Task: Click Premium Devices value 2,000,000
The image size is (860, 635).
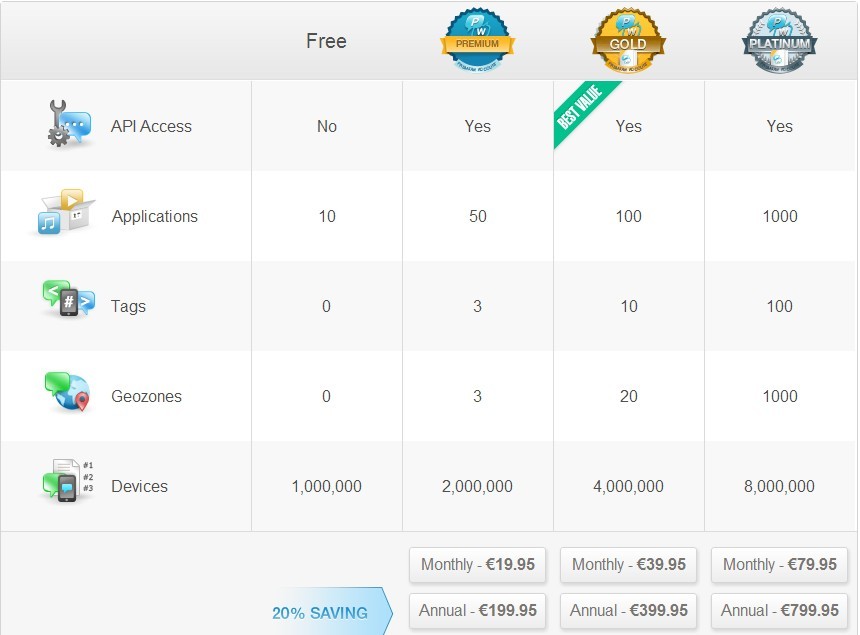Action: coord(477,486)
